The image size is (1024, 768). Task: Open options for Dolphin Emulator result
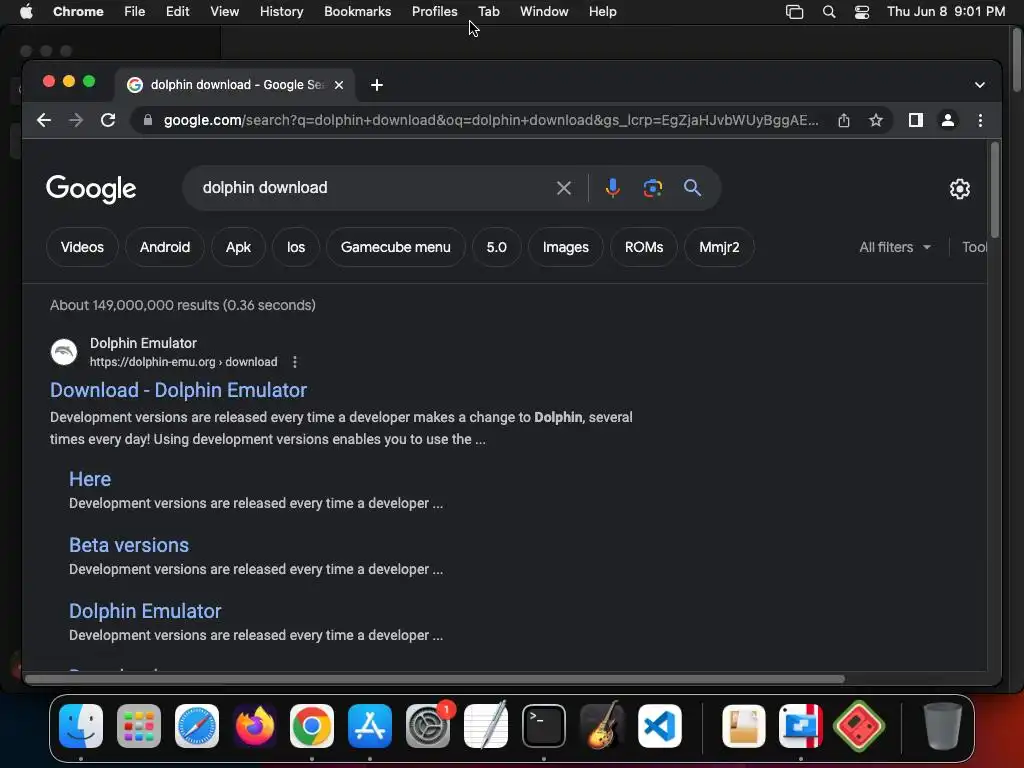coord(295,362)
